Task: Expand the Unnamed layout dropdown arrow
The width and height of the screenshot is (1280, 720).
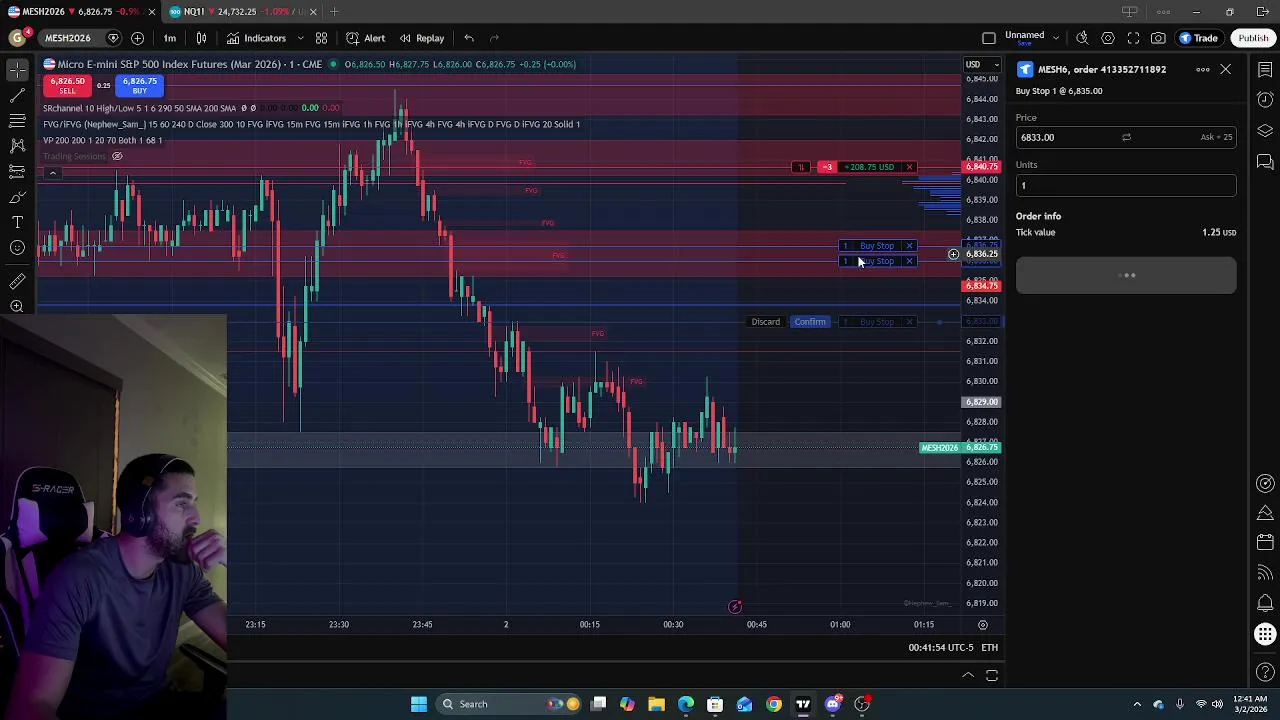Action: pyautogui.click(x=1055, y=37)
